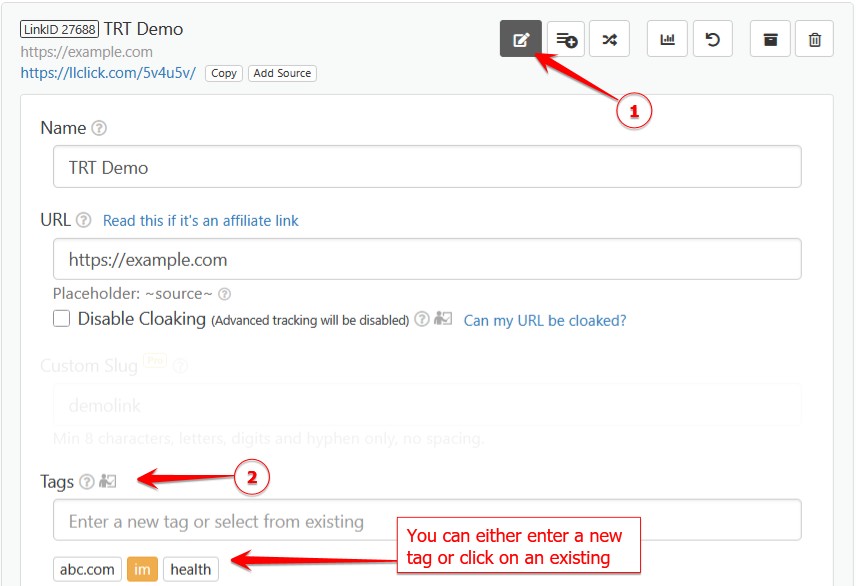
Task: Click the video tutorial icon next to Tags
Action: [x=108, y=482]
